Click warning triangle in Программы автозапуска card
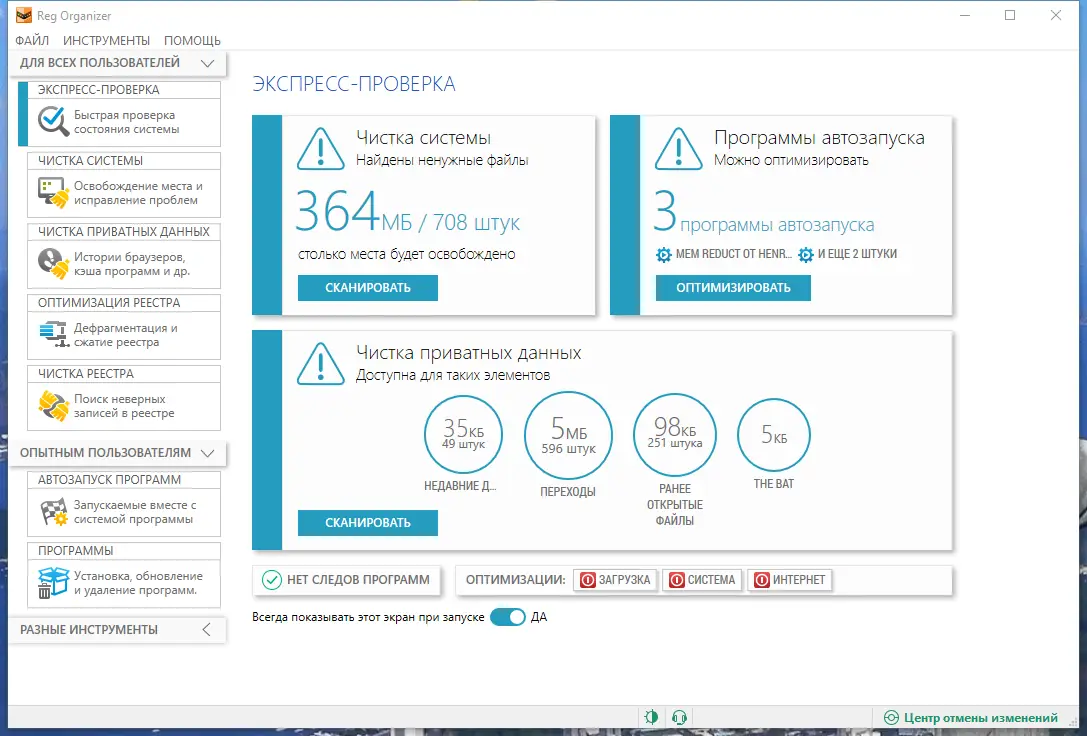This screenshot has width=1087, height=736. pyautogui.click(x=678, y=149)
